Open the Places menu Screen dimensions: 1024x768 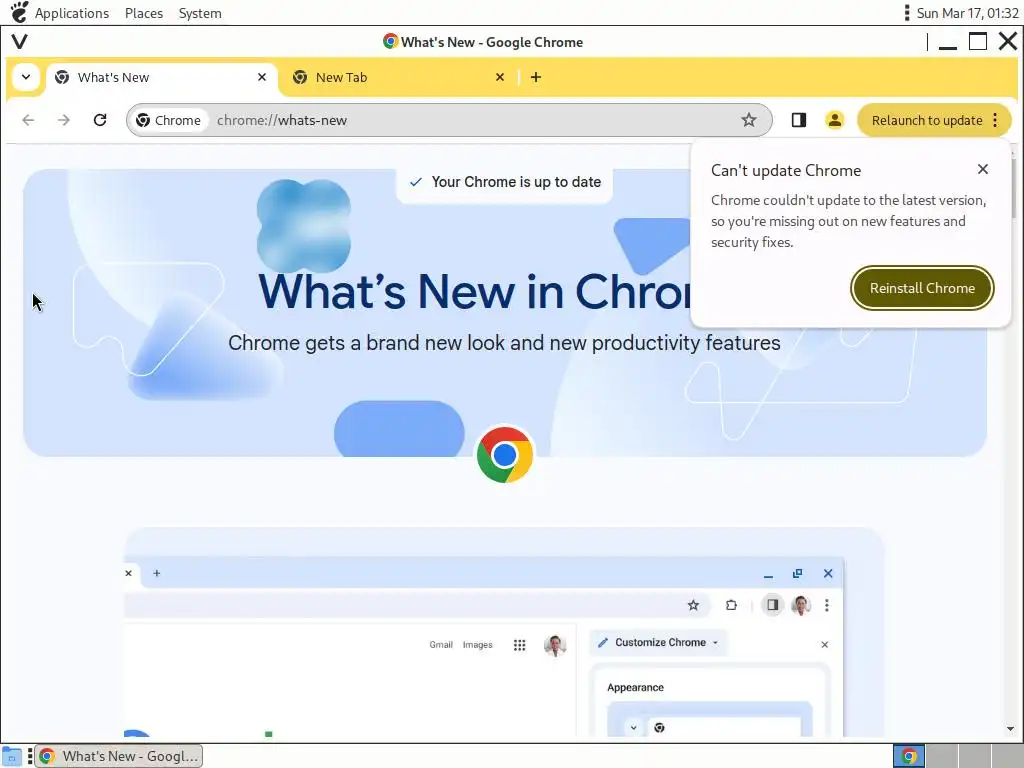(144, 13)
